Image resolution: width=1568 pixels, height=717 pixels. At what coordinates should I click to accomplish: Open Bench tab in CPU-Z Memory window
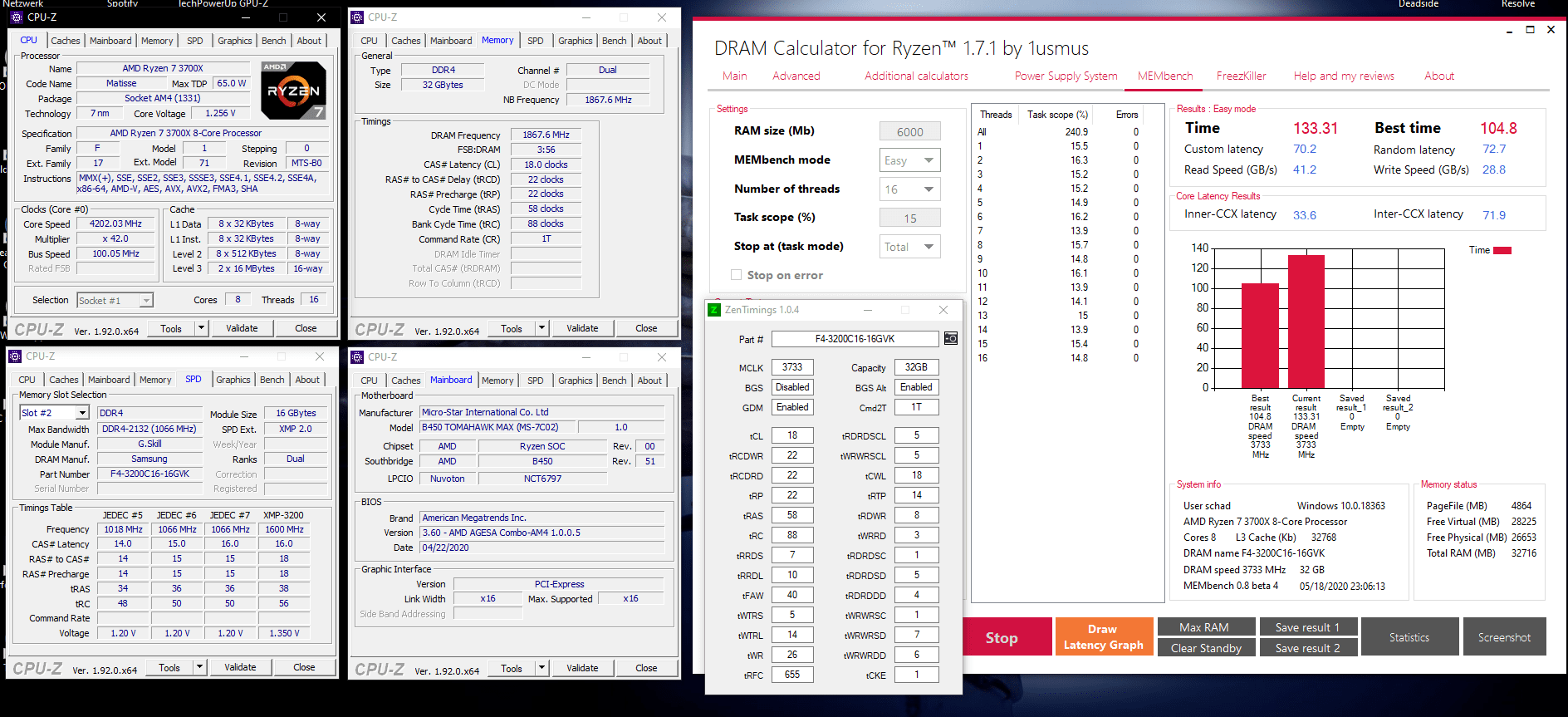coord(615,41)
